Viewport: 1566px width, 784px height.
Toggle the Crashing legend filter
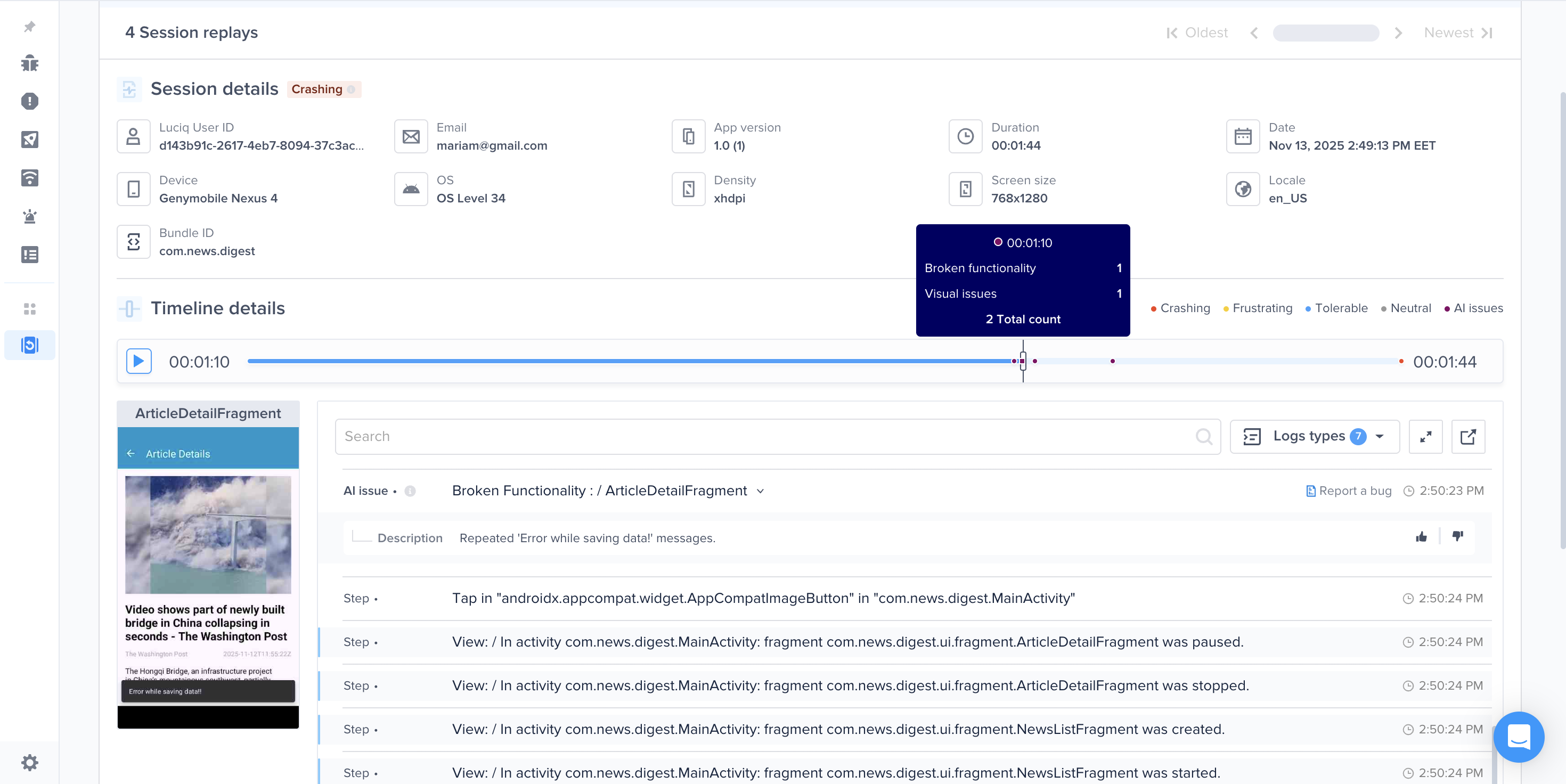click(1180, 308)
